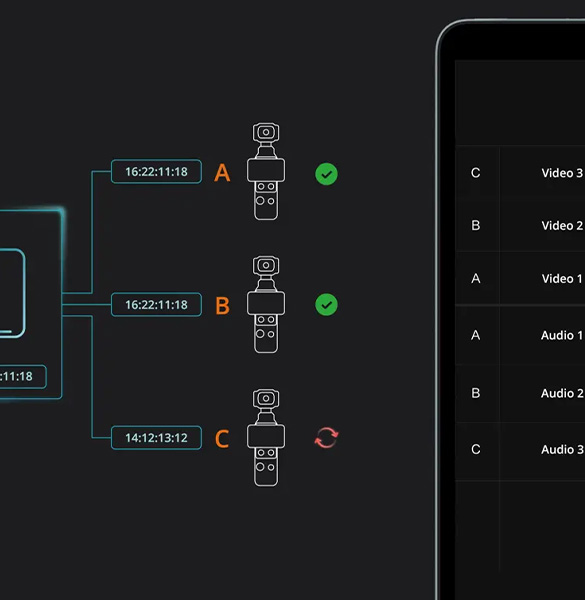This screenshot has width=585, height=600.
Task: Click the red sync icon for camera C
Action: 326,437
